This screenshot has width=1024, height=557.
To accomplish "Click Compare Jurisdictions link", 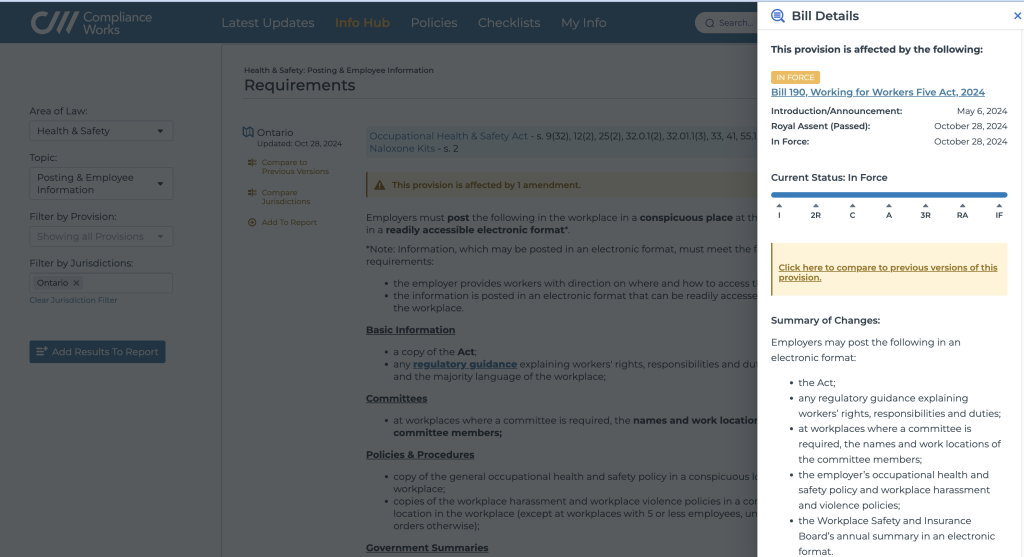I will pos(285,197).
